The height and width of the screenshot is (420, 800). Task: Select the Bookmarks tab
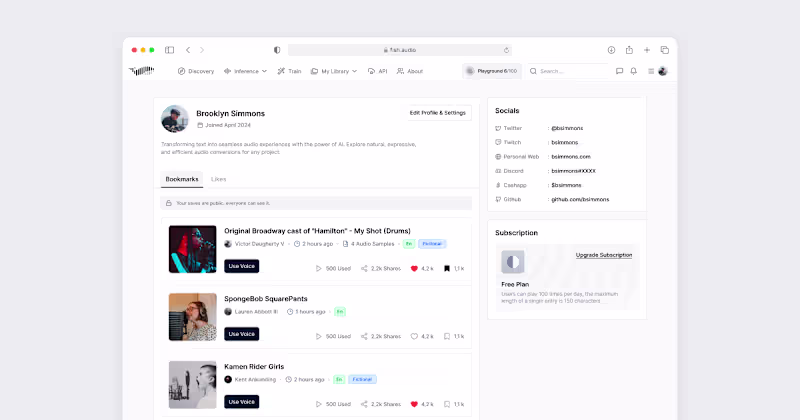tap(182, 179)
